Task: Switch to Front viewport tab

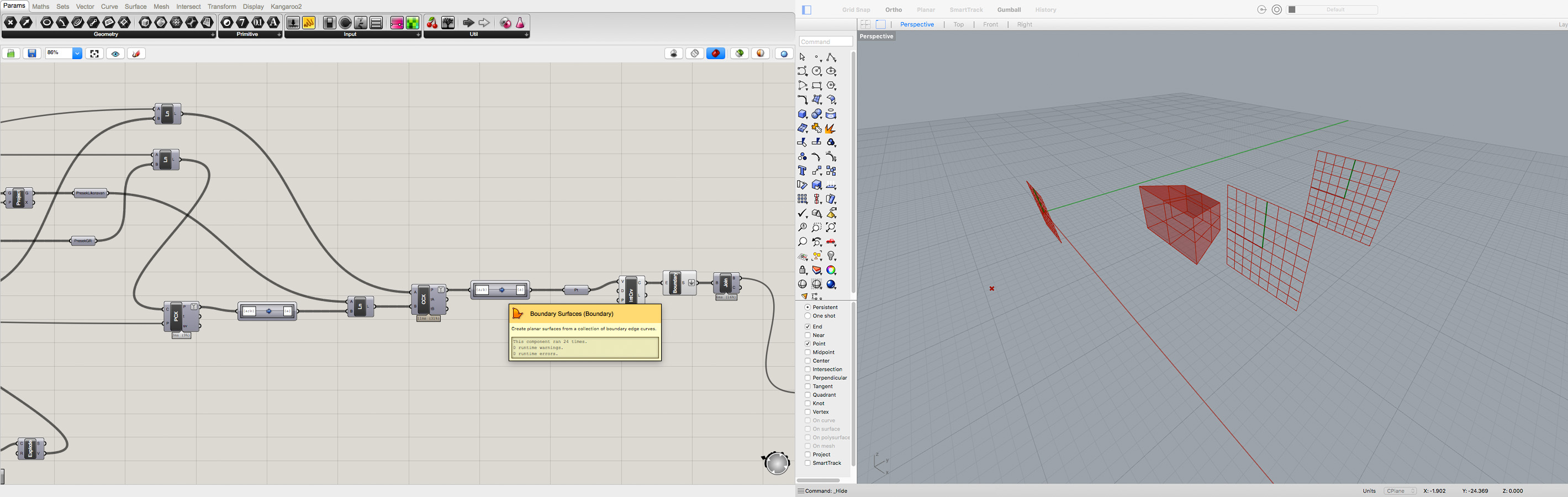Action: (x=990, y=24)
